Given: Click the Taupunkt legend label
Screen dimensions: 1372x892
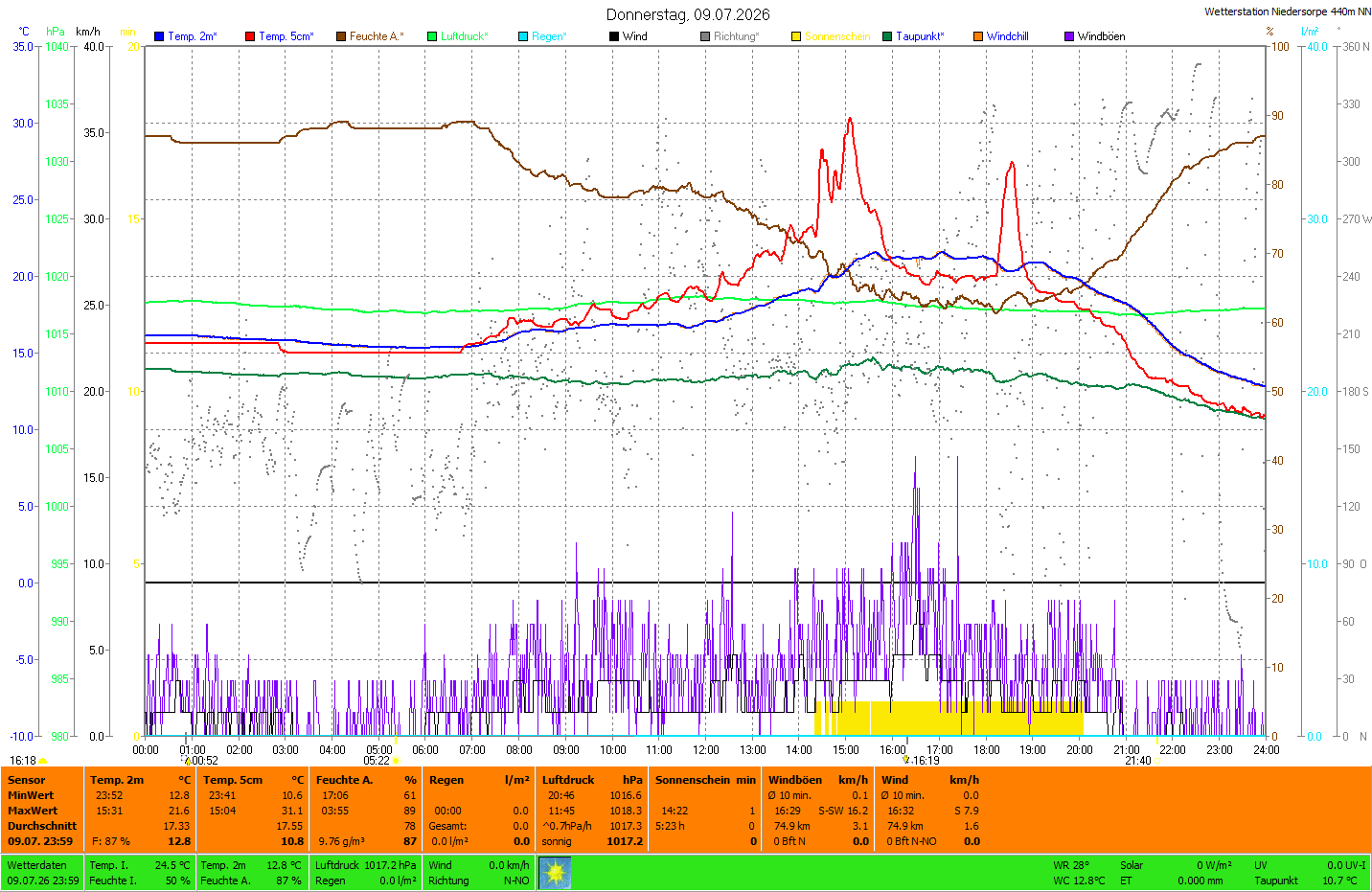Looking at the screenshot, I should click(x=920, y=36).
